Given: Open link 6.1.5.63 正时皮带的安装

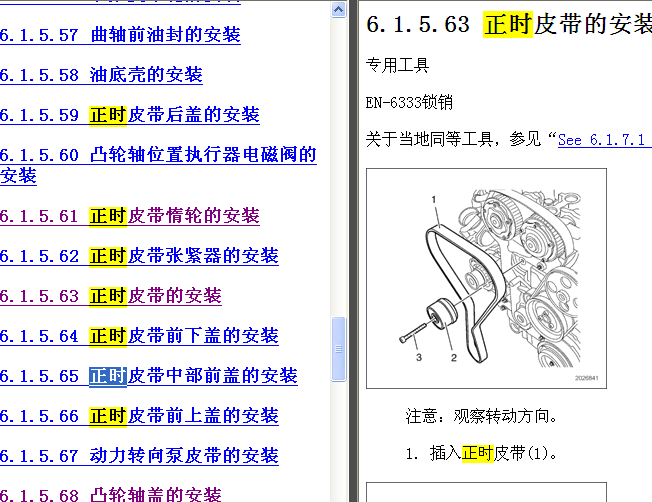Looking at the screenshot, I should click(x=111, y=296).
